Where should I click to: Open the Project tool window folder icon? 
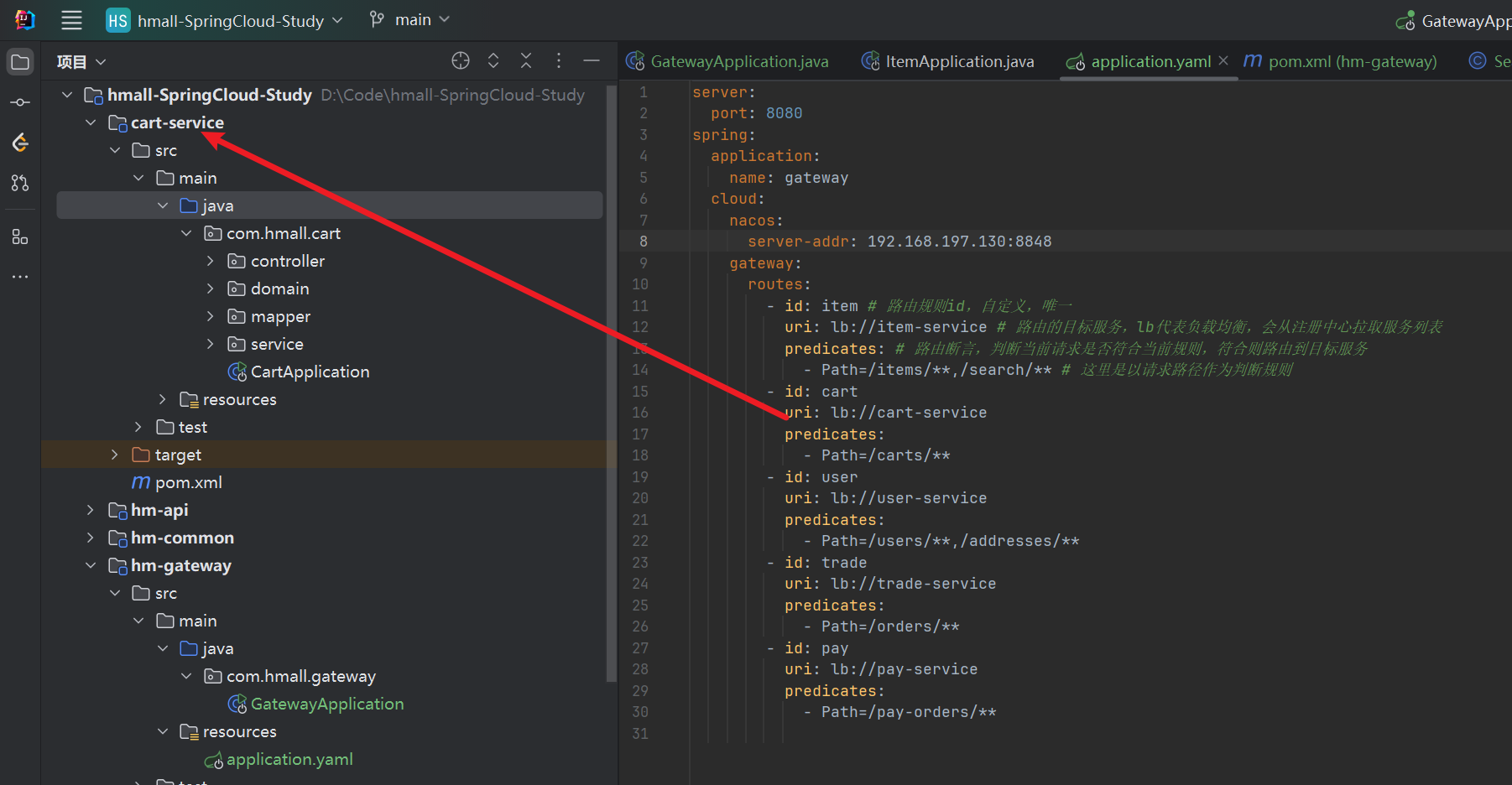point(20,62)
